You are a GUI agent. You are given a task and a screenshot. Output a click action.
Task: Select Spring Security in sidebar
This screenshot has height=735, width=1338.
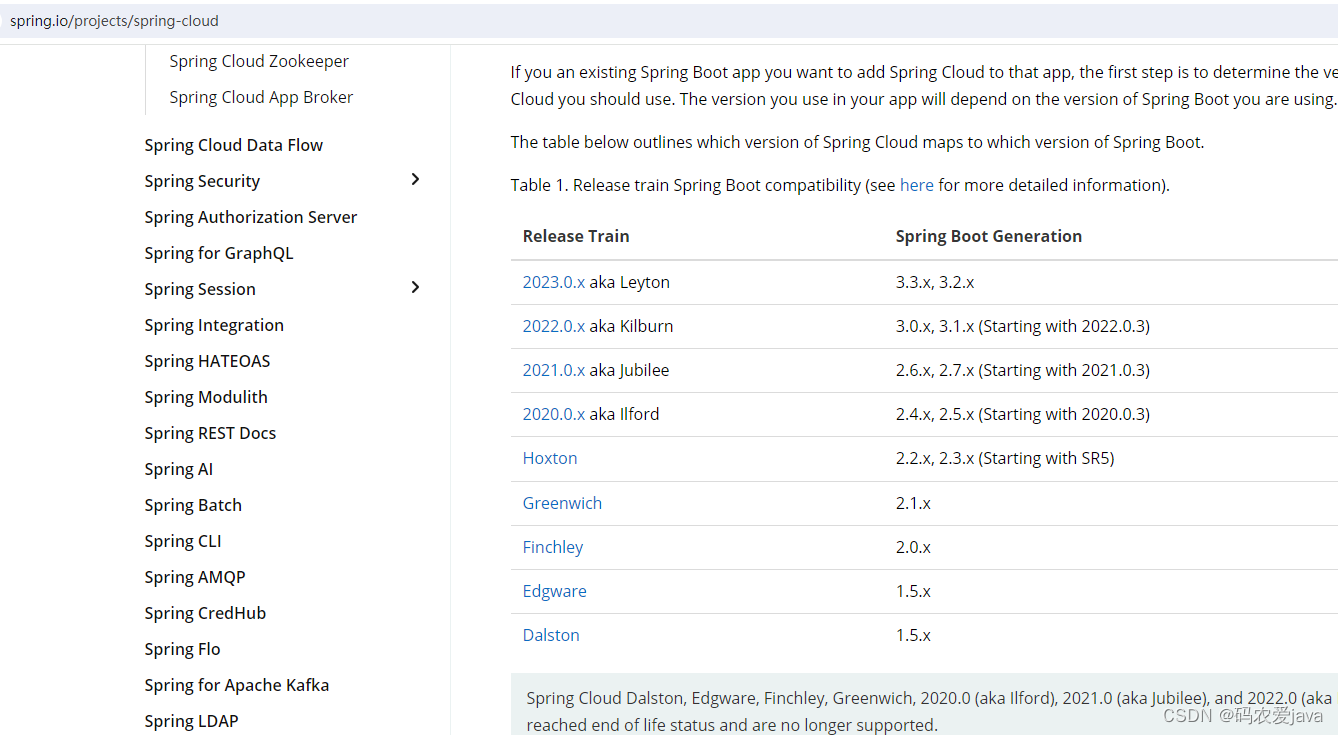[x=202, y=181]
